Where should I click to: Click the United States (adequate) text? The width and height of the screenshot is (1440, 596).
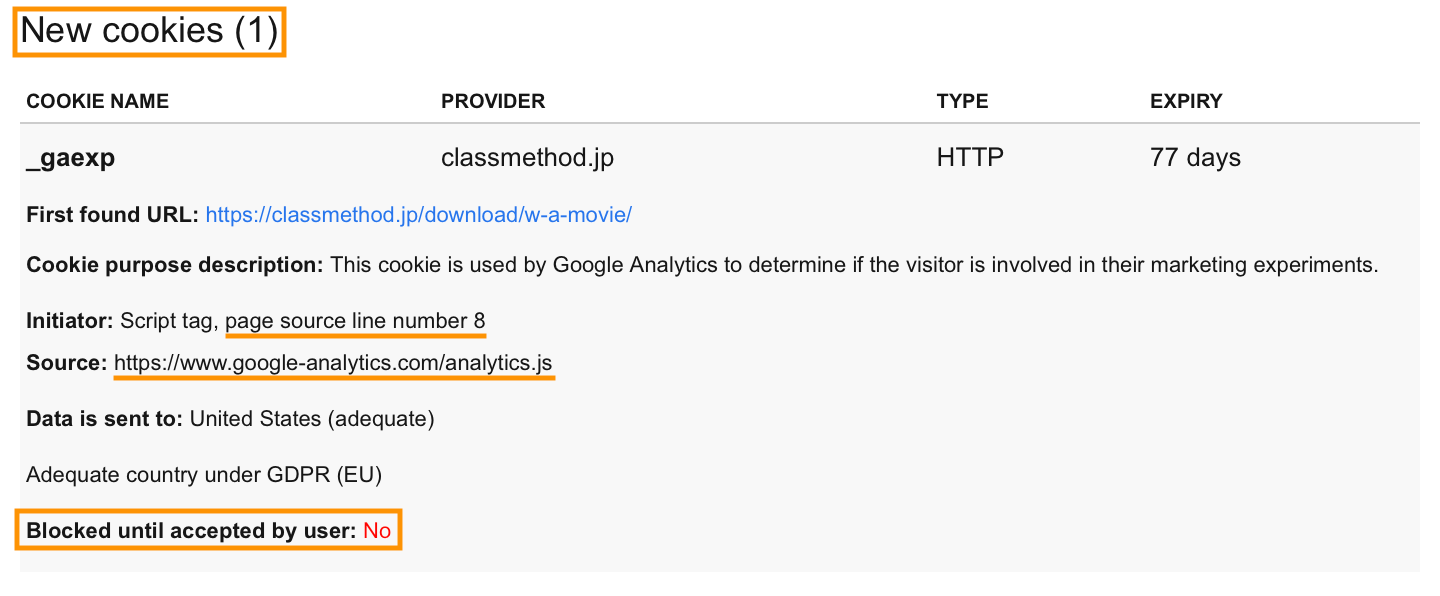pos(312,419)
